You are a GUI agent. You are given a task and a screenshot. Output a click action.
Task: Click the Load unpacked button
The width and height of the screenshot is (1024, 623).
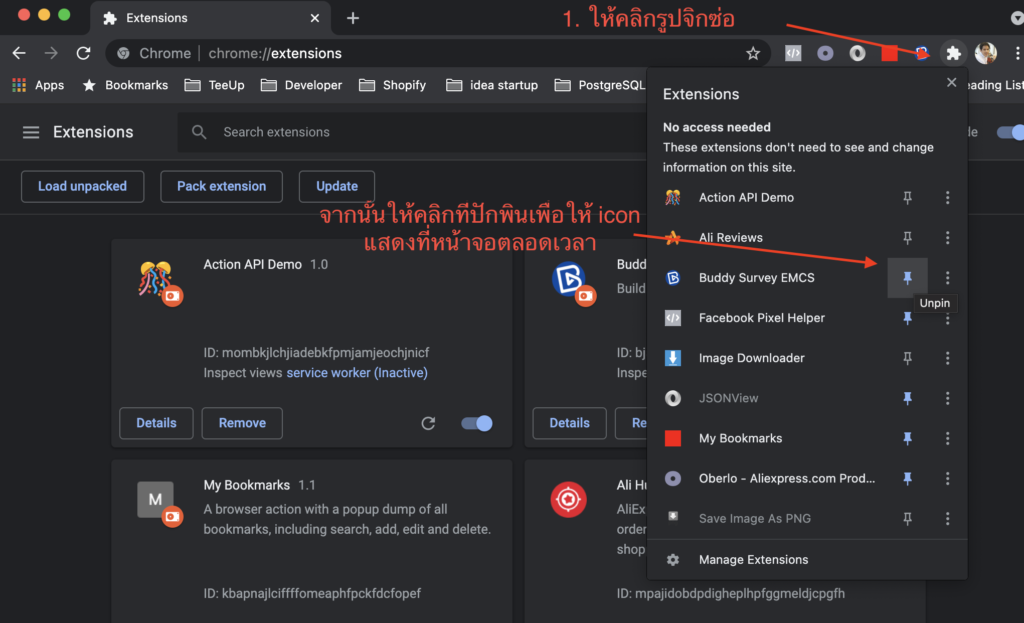(82, 186)
